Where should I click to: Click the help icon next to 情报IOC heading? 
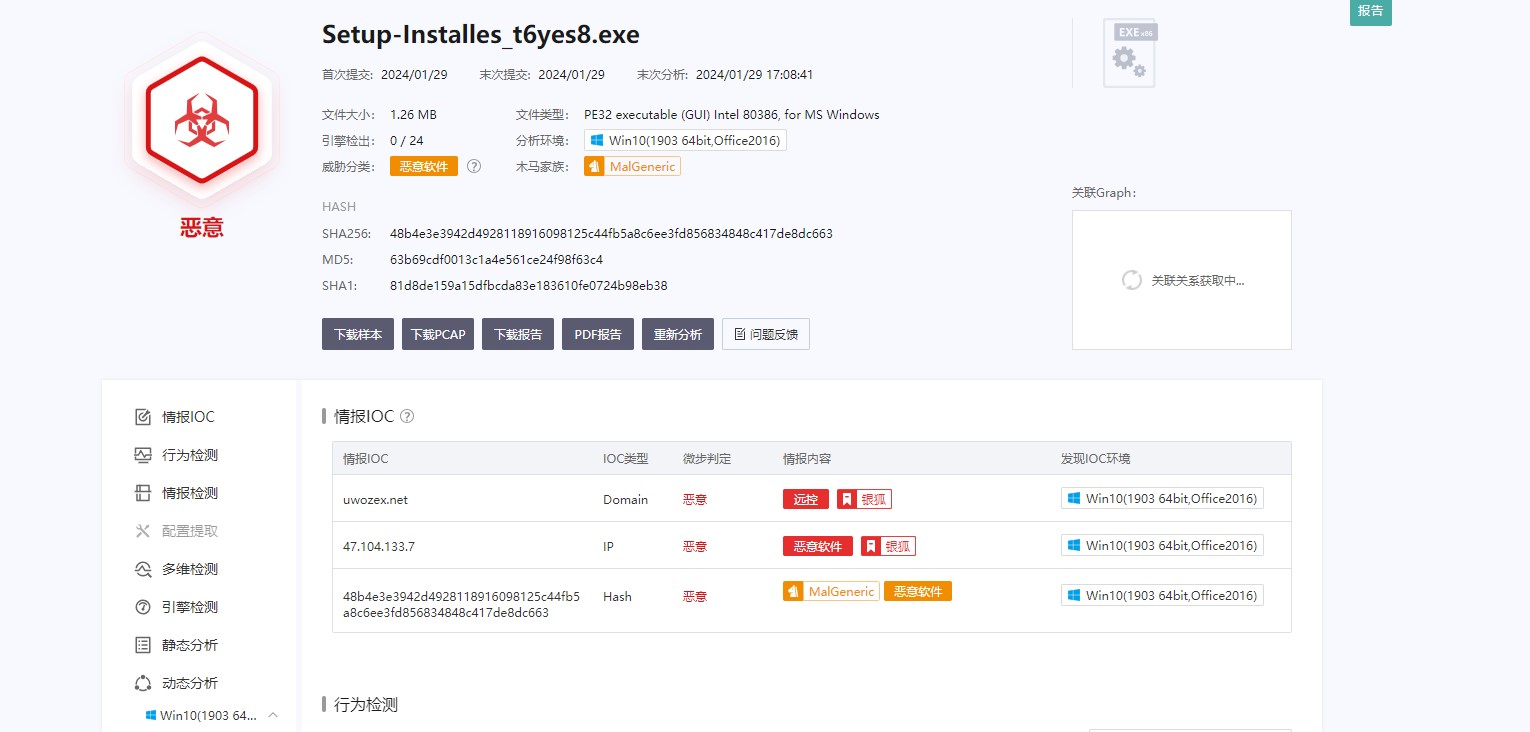(407, 416)
